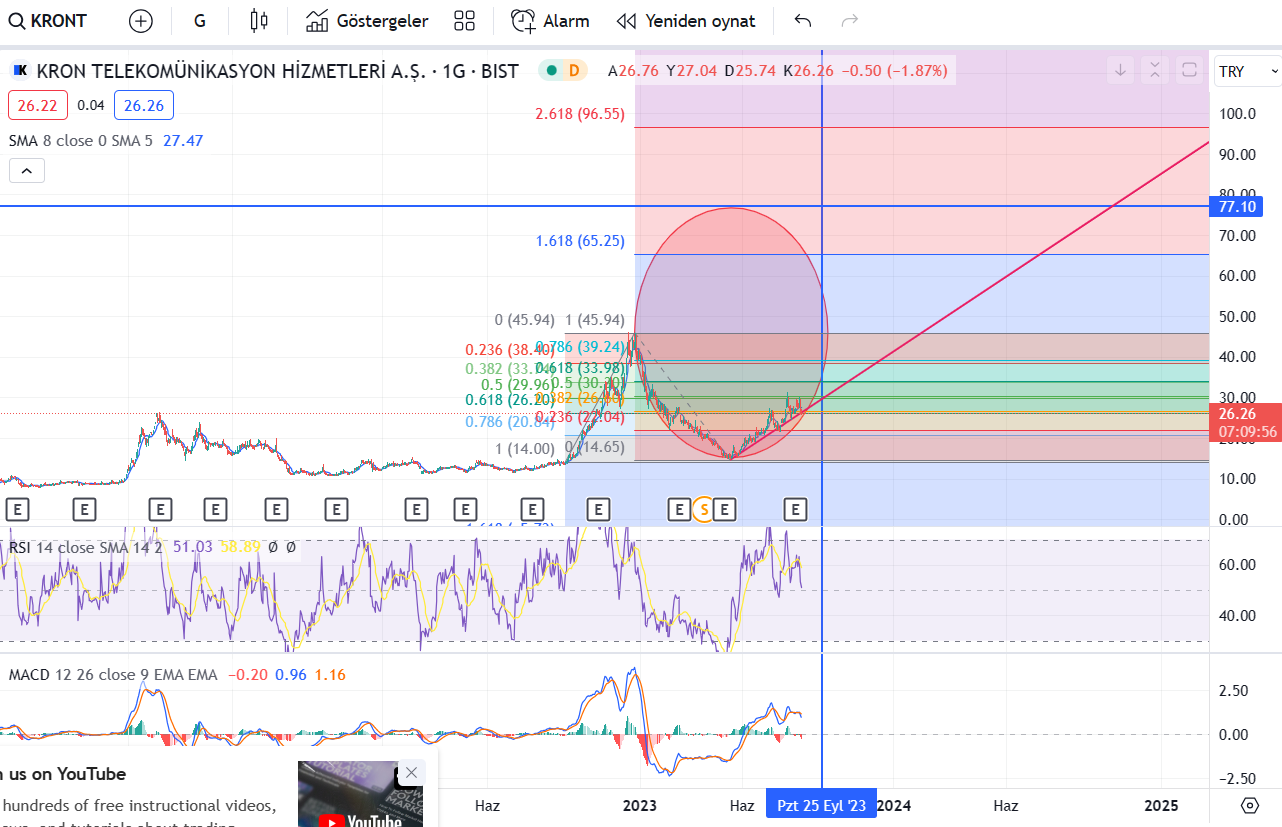Click the 0.04 spread value
This screenshot has height=827, width=1282.
point(90,105)
